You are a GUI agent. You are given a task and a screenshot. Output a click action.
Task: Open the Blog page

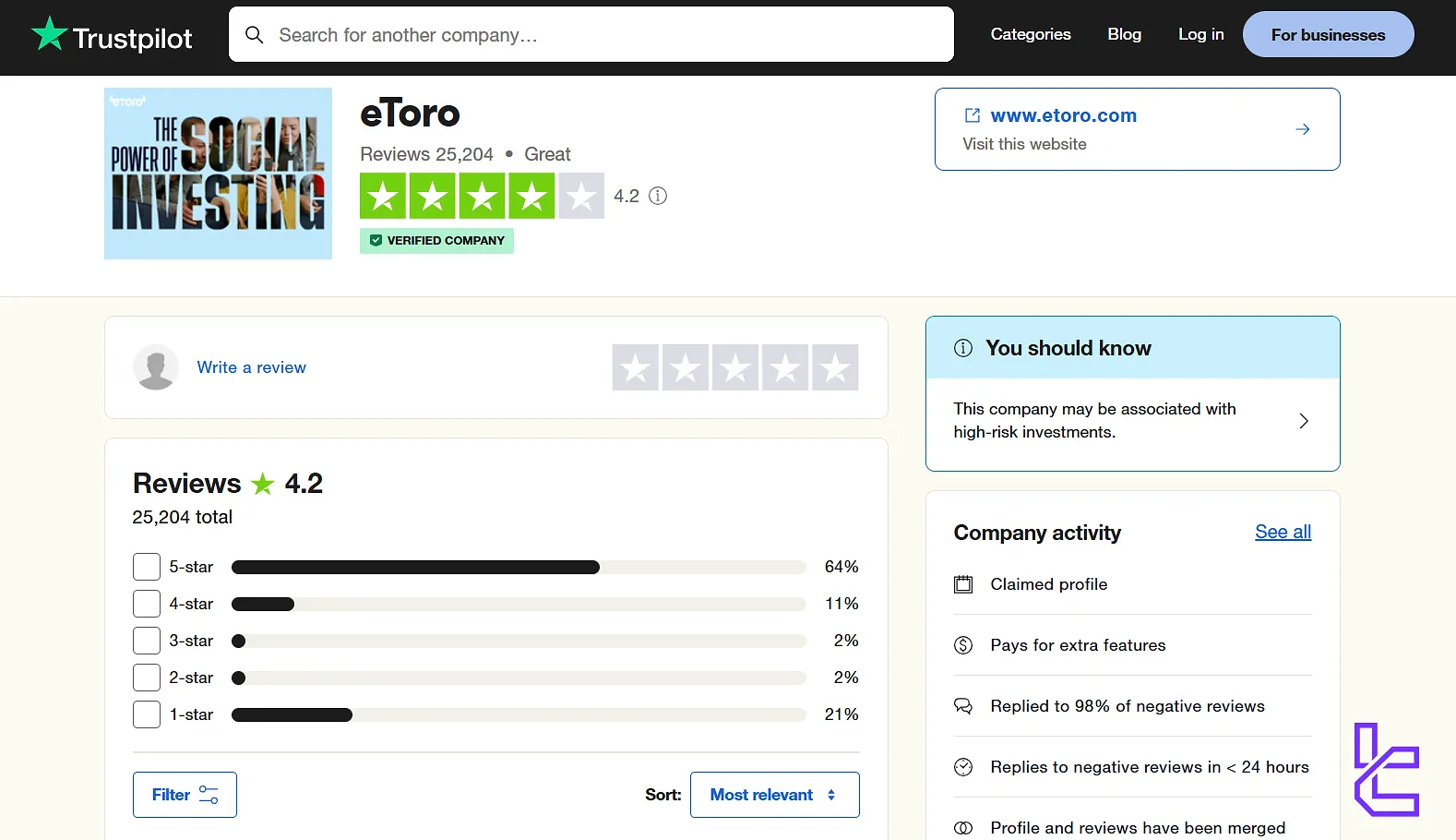(x=1124, y=34)
